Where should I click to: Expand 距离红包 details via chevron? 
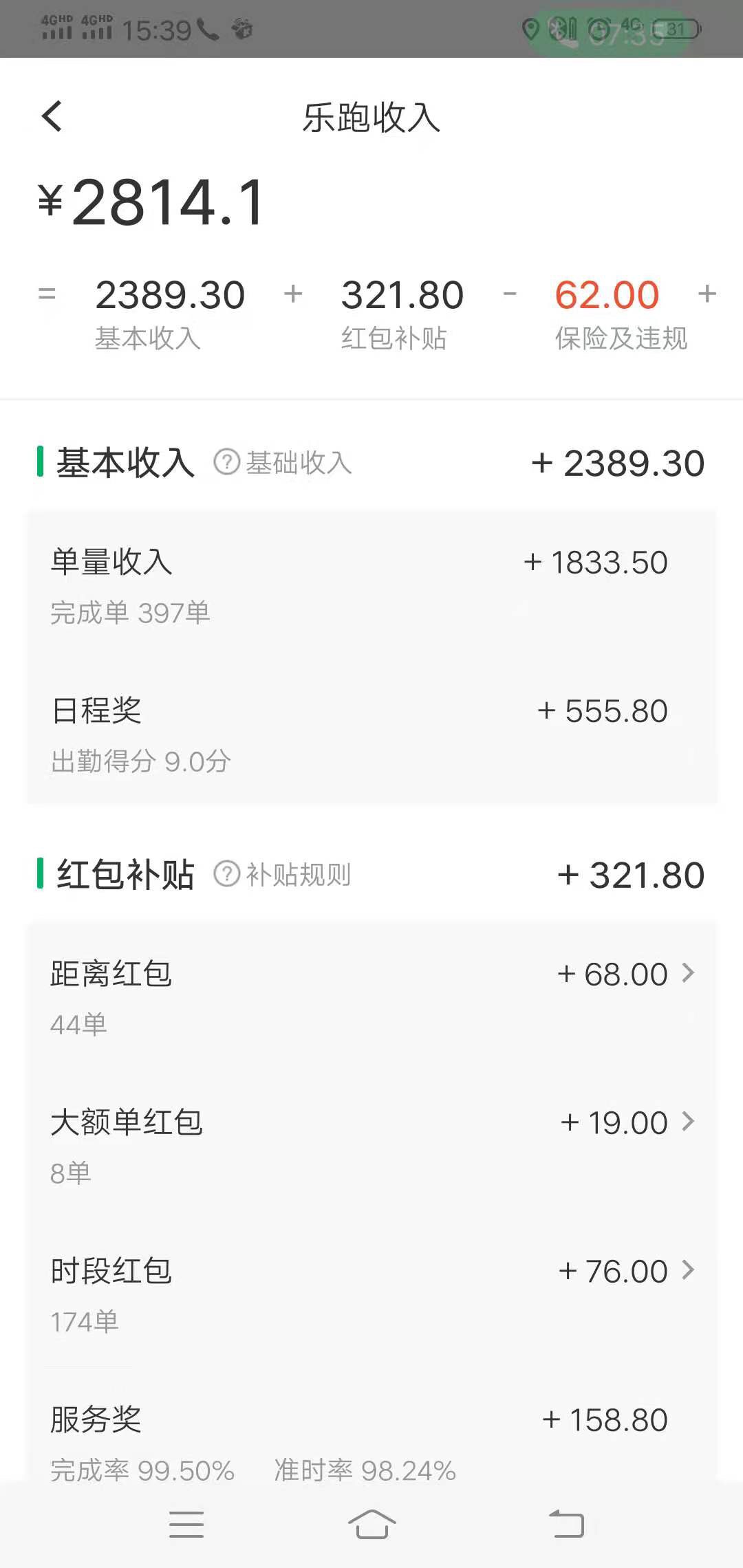point(688,972)
